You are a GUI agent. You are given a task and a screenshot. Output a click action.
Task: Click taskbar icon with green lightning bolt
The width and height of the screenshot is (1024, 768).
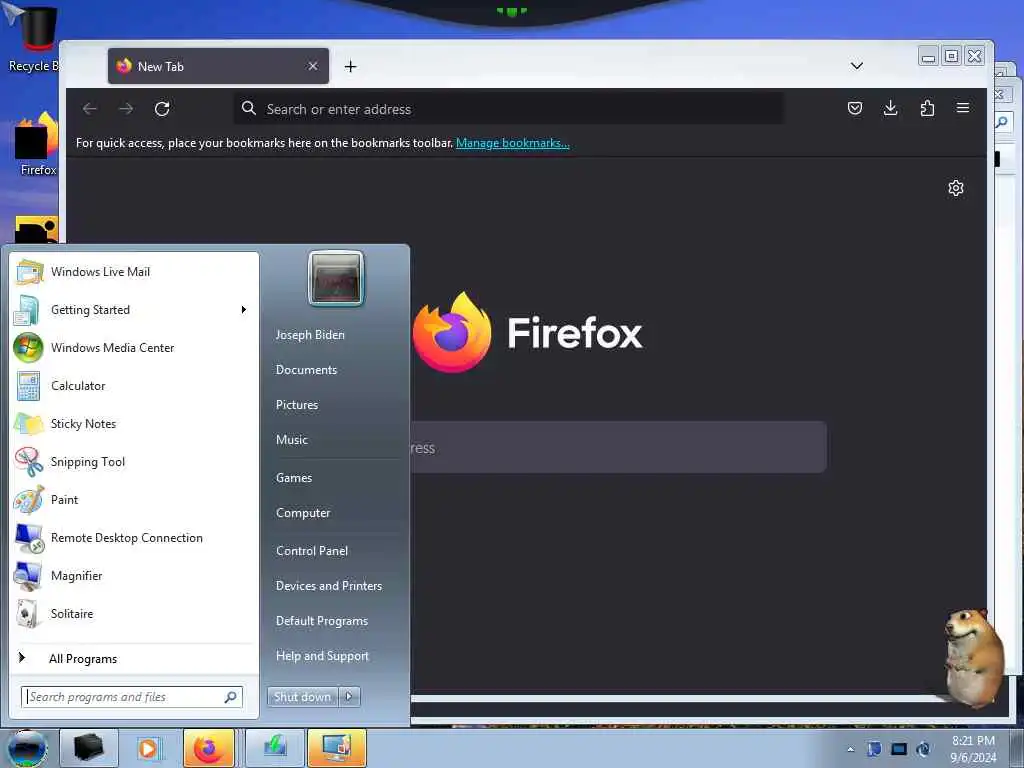tap(274, 748)
